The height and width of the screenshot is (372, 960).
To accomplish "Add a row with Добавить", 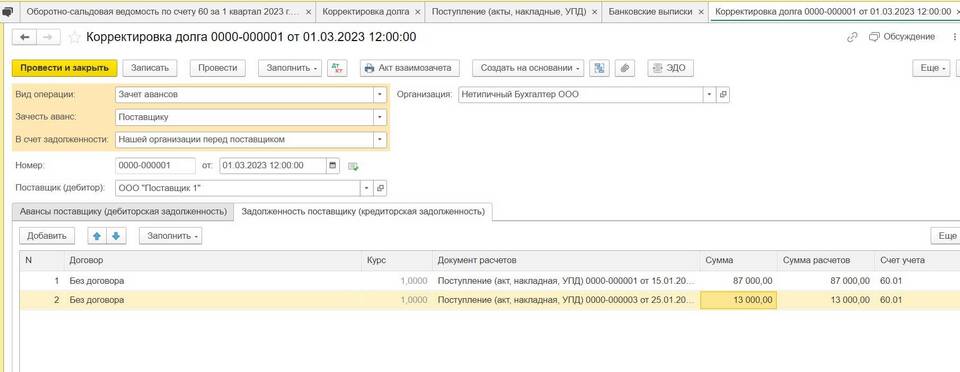I will [47, 236].
